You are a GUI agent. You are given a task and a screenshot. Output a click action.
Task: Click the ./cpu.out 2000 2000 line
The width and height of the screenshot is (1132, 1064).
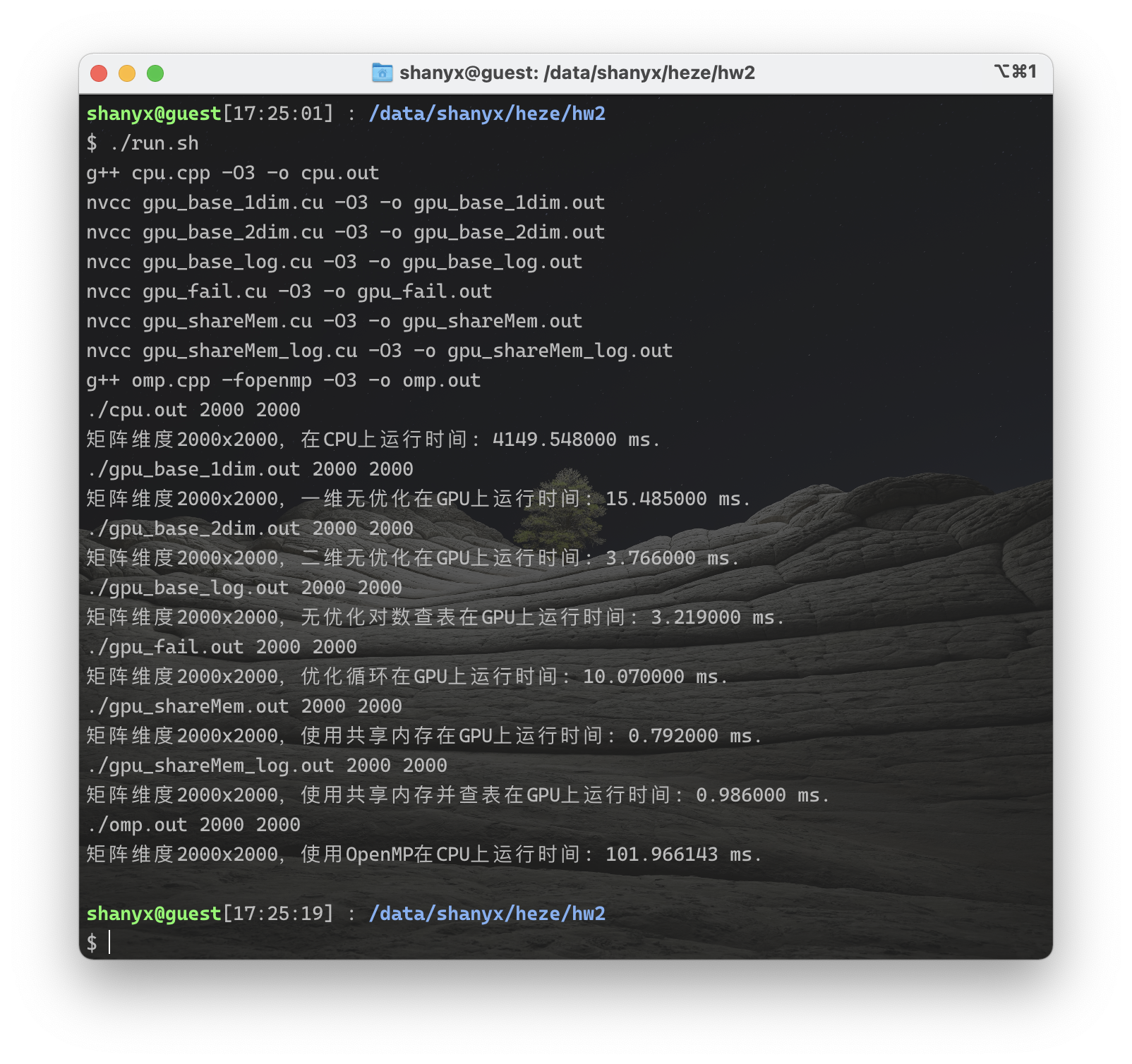tap(193, 410)
